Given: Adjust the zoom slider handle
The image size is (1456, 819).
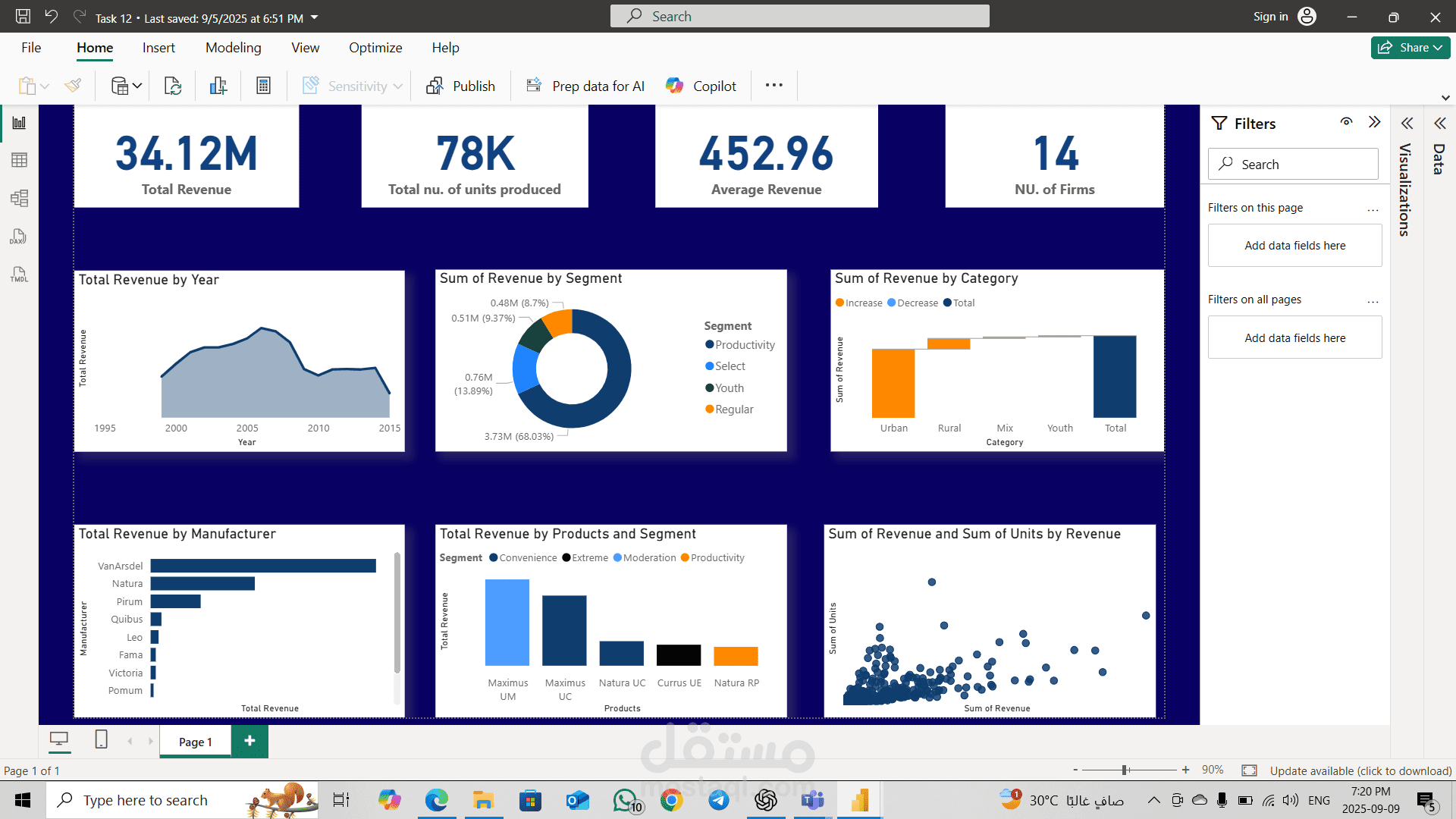Looking at the screenshot, I should pos(1125,770).
